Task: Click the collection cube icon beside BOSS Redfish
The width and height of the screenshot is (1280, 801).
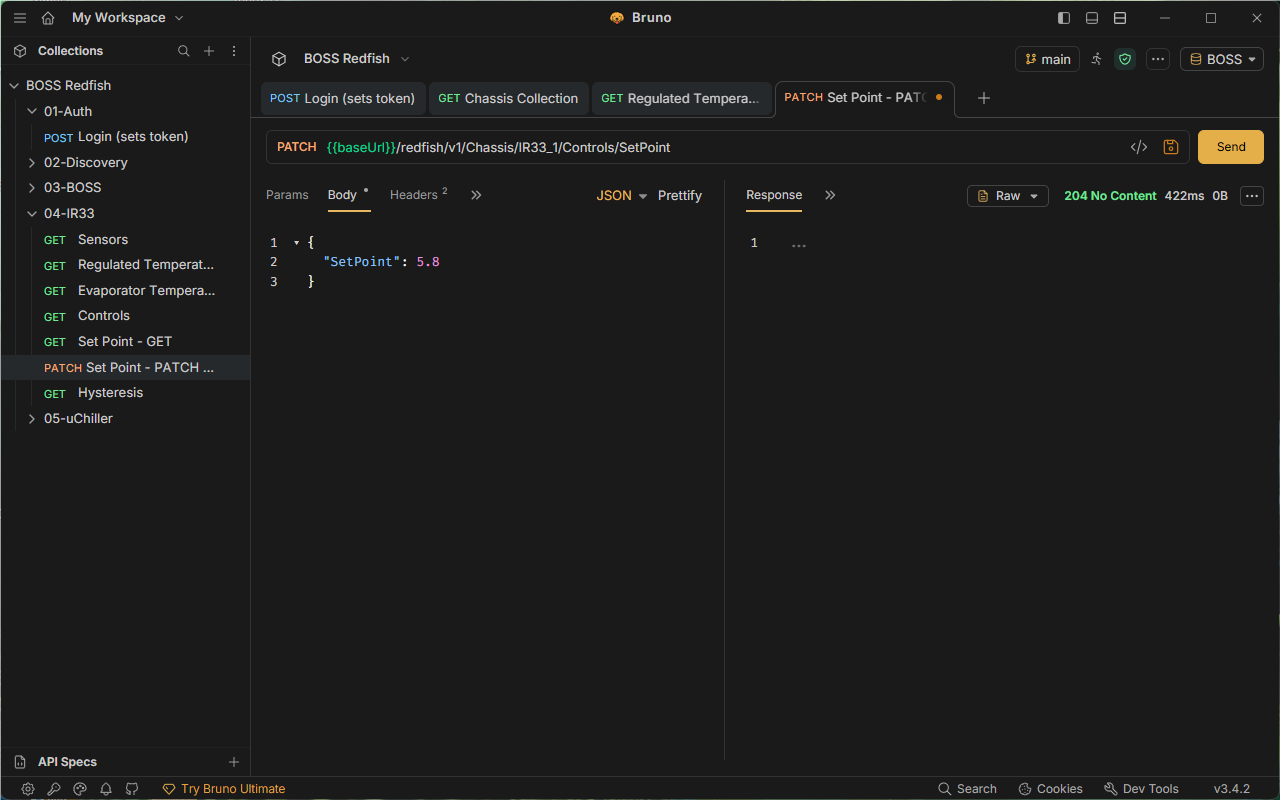Action: tap(279, 59)
